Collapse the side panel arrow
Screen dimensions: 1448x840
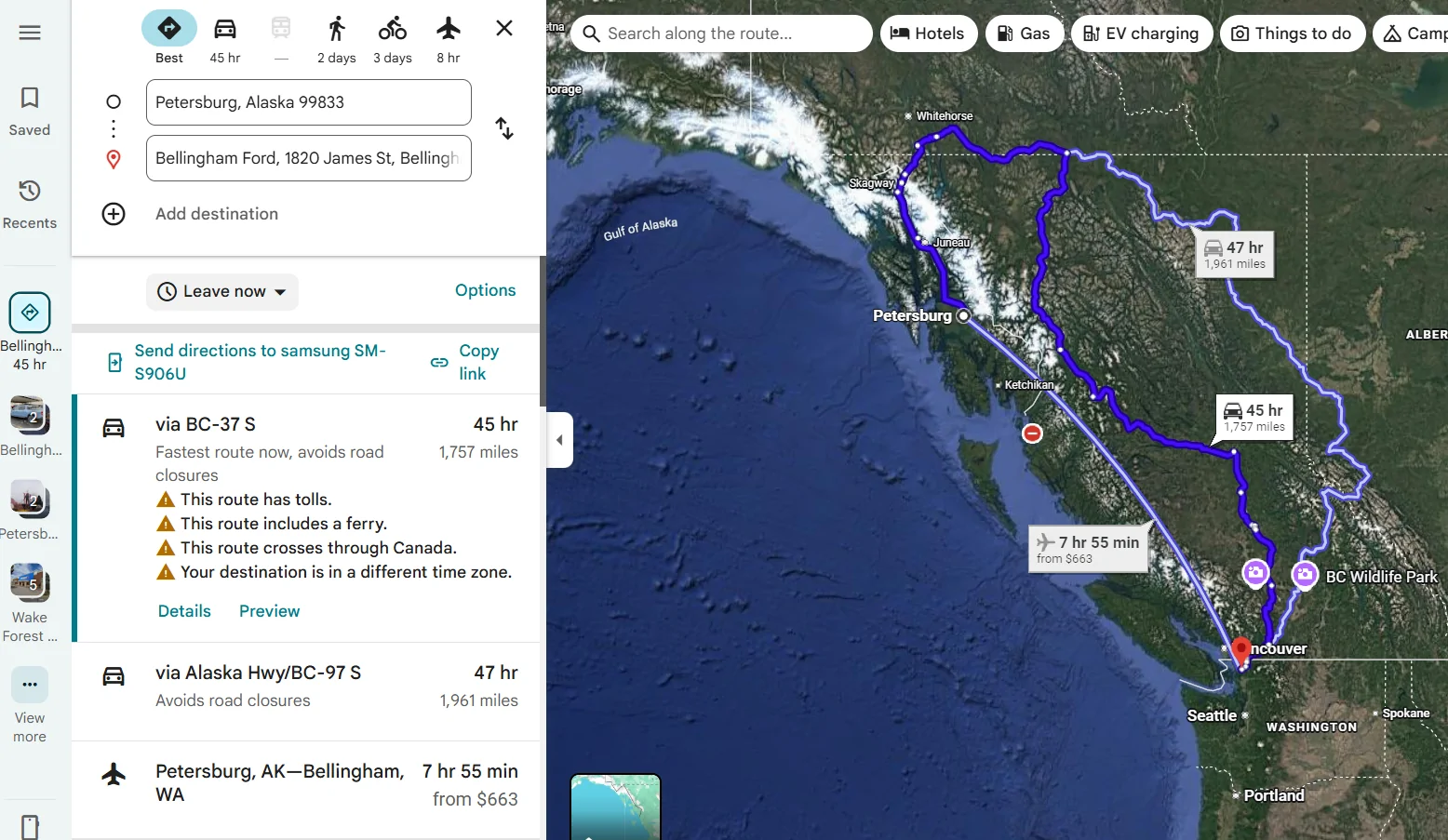pyautogui.click(x=559, y=440)
